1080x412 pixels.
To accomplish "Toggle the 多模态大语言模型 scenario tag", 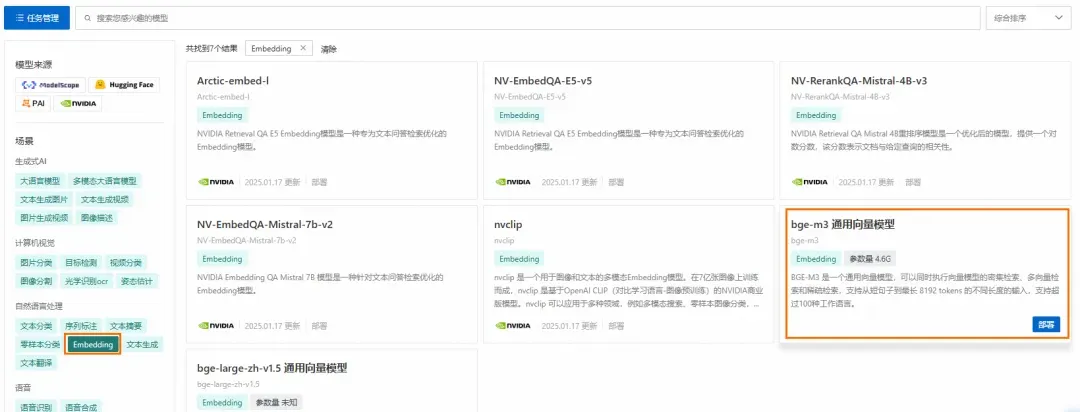I will coord(105,181).
